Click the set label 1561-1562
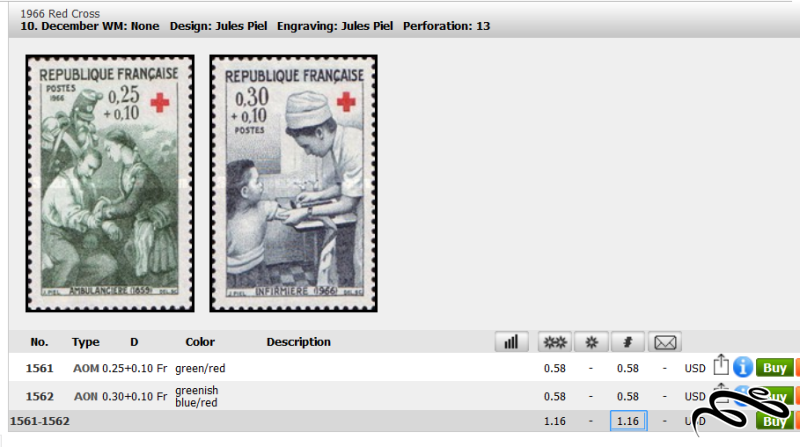Image resolution: width=800 pixels, height=447 pixels. tap(40, 421)
